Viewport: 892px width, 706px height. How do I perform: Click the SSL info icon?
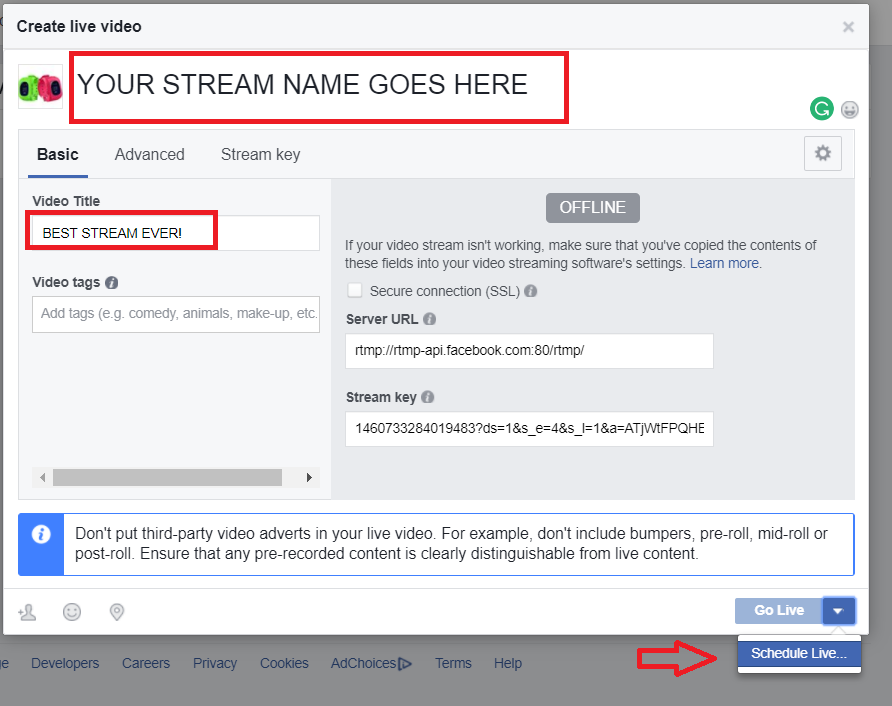[530, 291]
